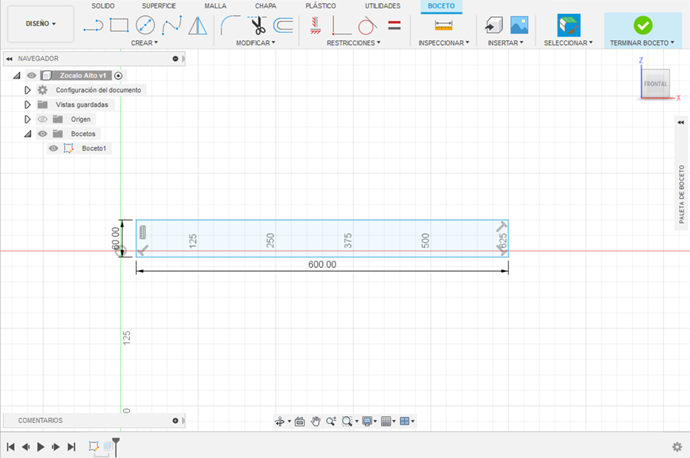The image size is (690, 458).
Task: Apply the Perpendicular constraint icon
Action: [341, 26]
